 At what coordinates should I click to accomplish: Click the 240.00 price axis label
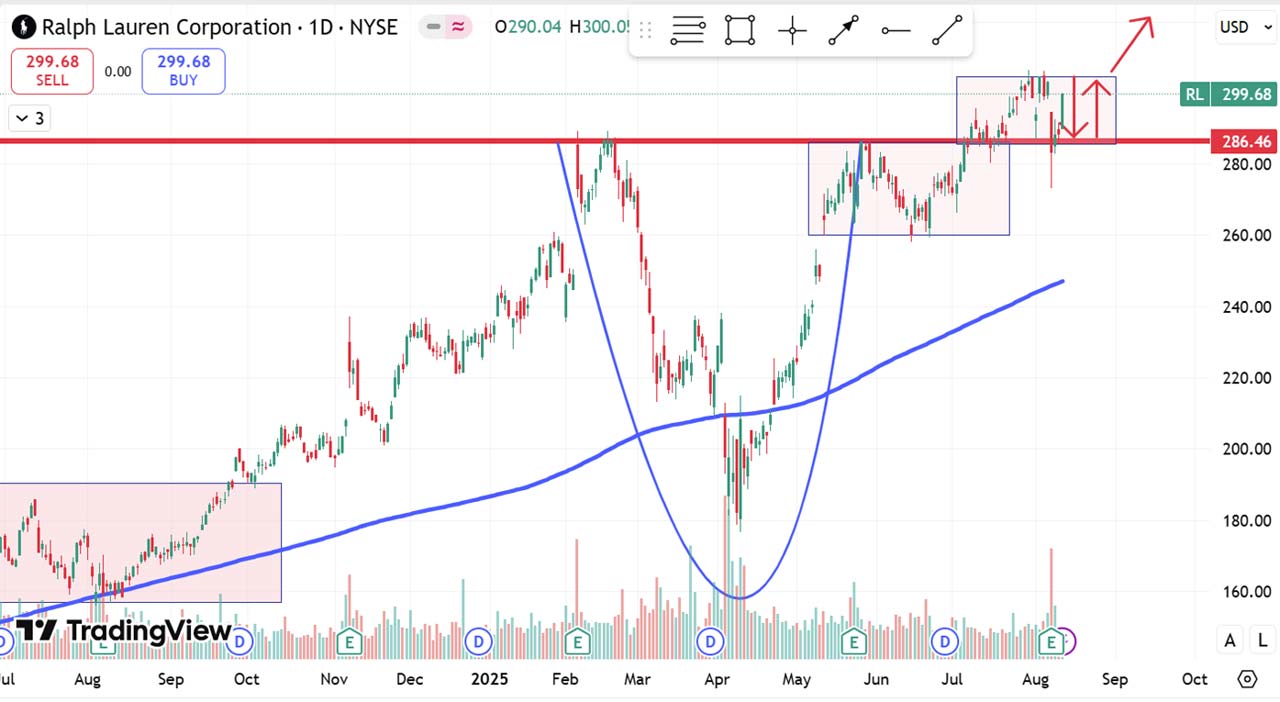(1246, 307)
